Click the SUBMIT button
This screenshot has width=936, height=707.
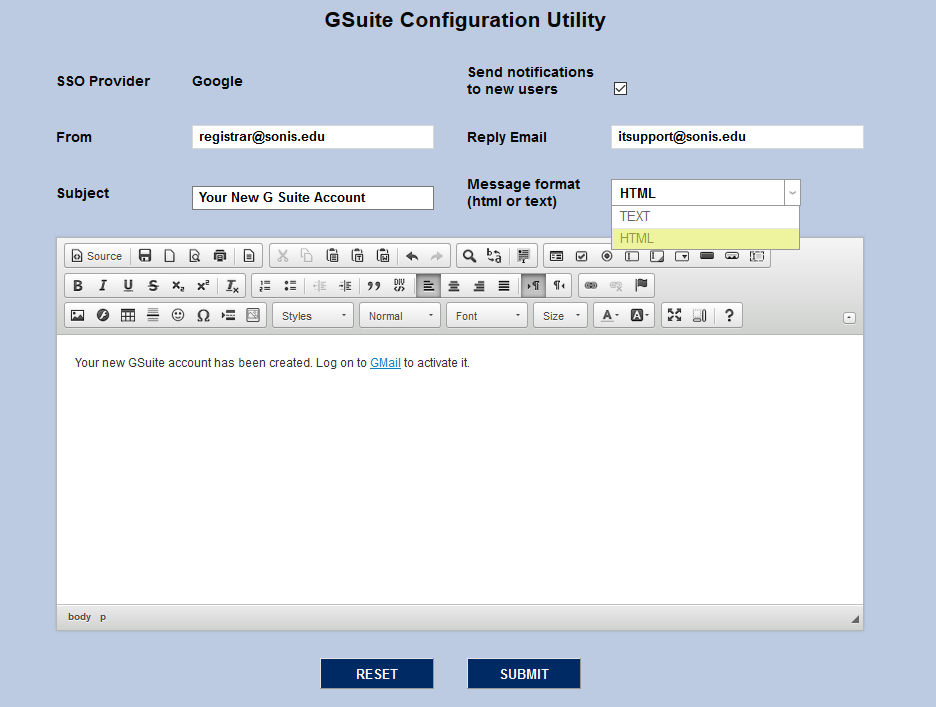coord(524,673)
